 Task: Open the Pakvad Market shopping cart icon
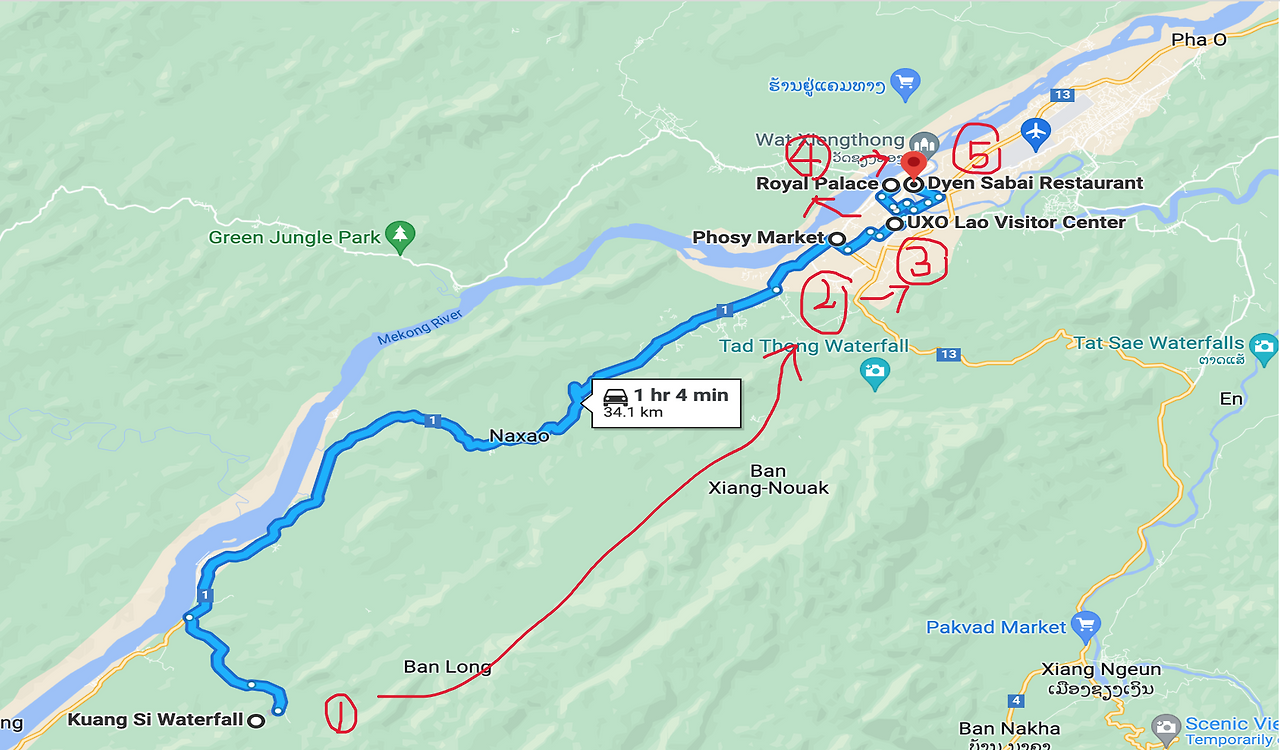pyautogui.click(x=1084, y=627)
